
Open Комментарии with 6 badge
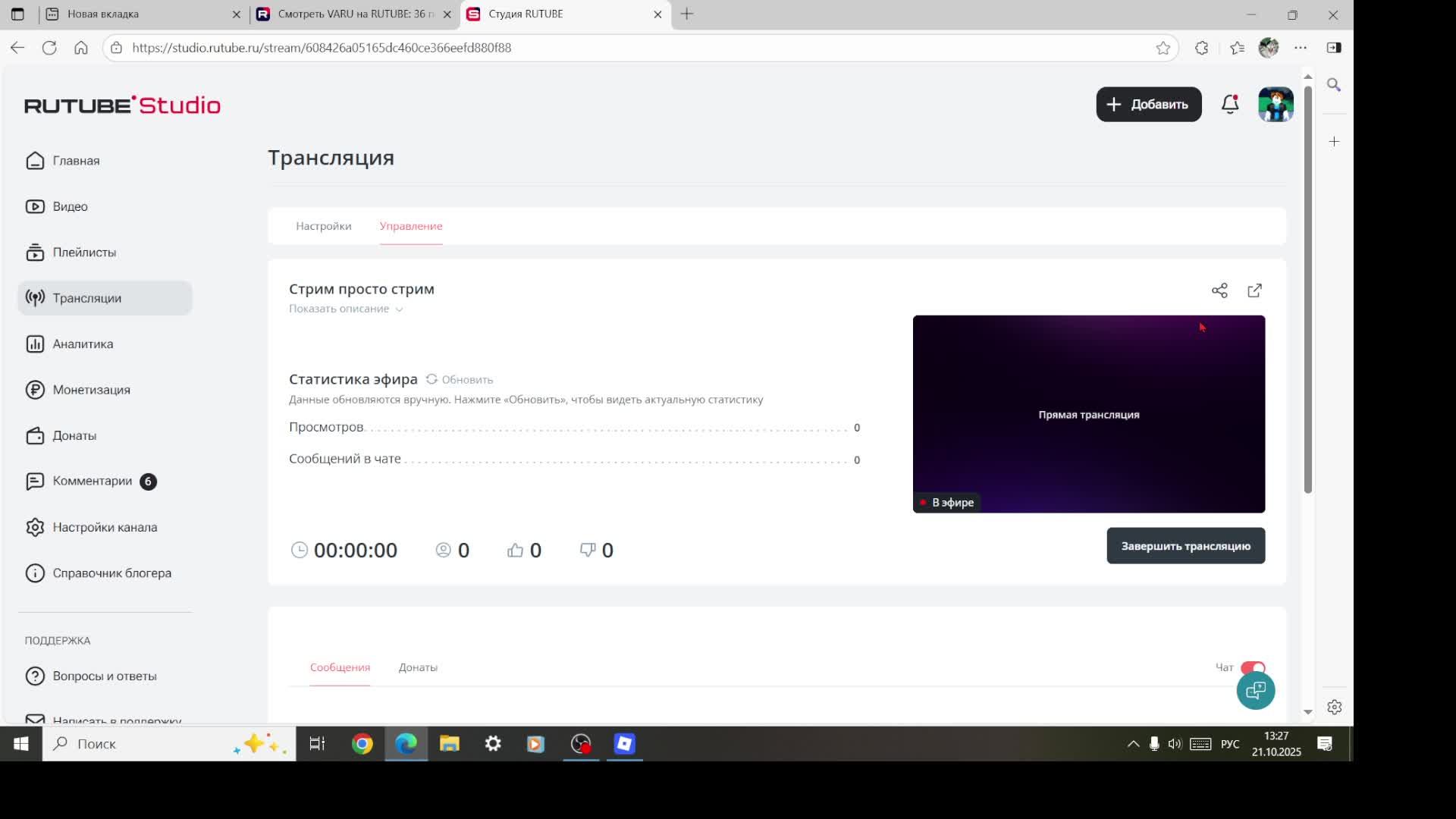92,481
